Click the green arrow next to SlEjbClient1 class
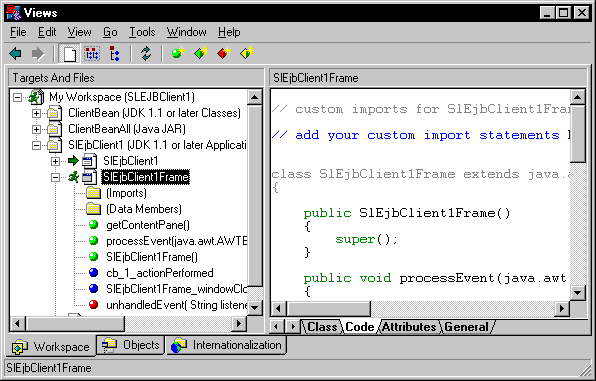This screenshot has width=596, height=381. coord(73,161)
